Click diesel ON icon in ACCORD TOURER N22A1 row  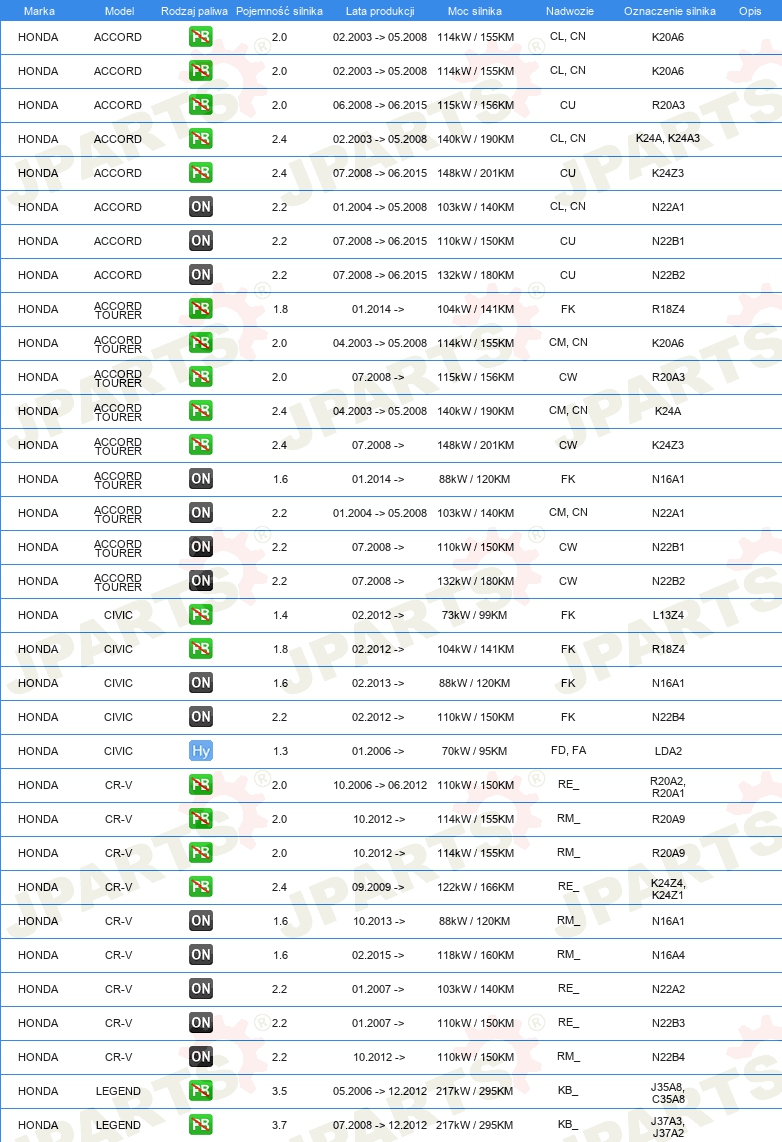point(201,513)
